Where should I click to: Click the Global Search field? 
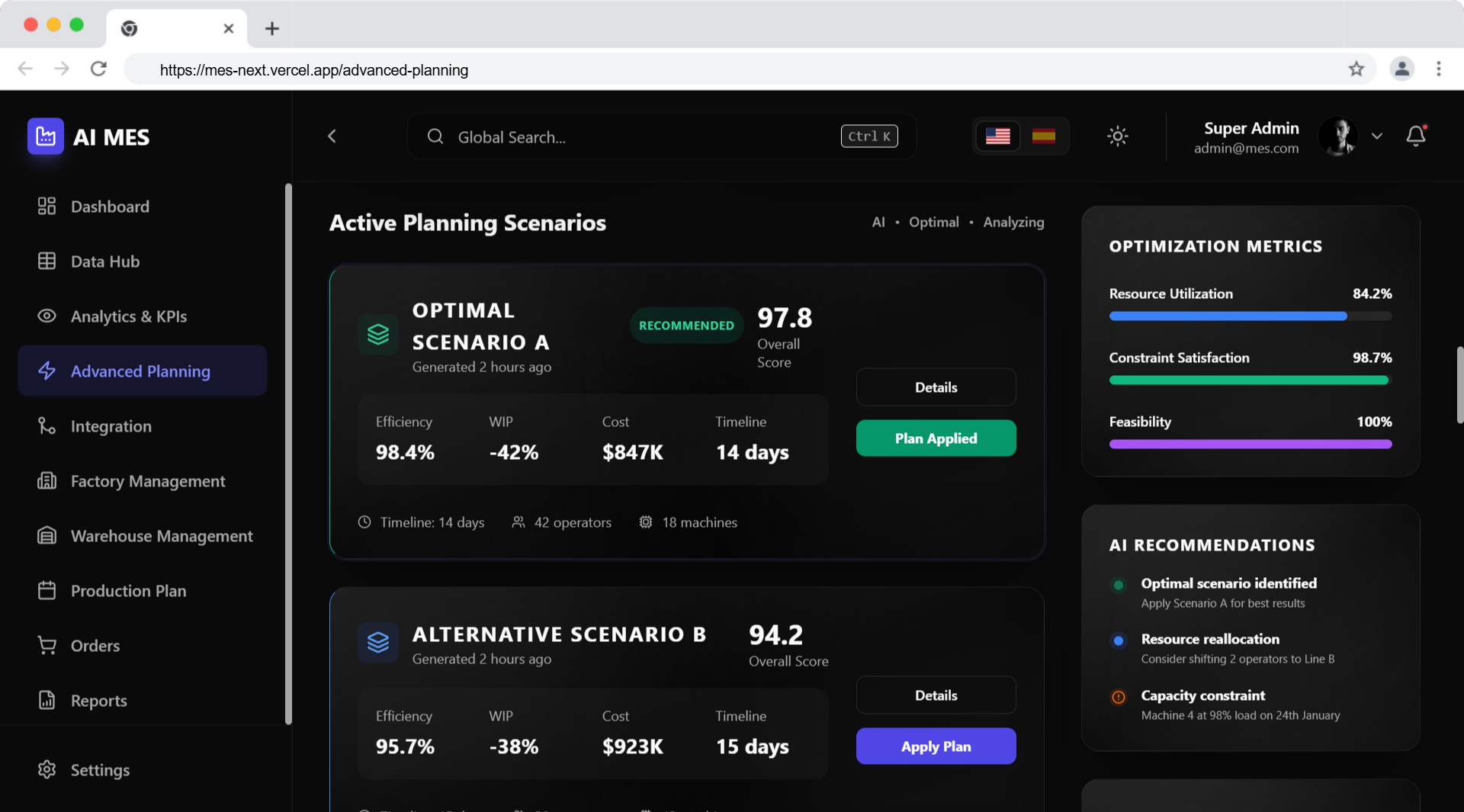point(662,136)
